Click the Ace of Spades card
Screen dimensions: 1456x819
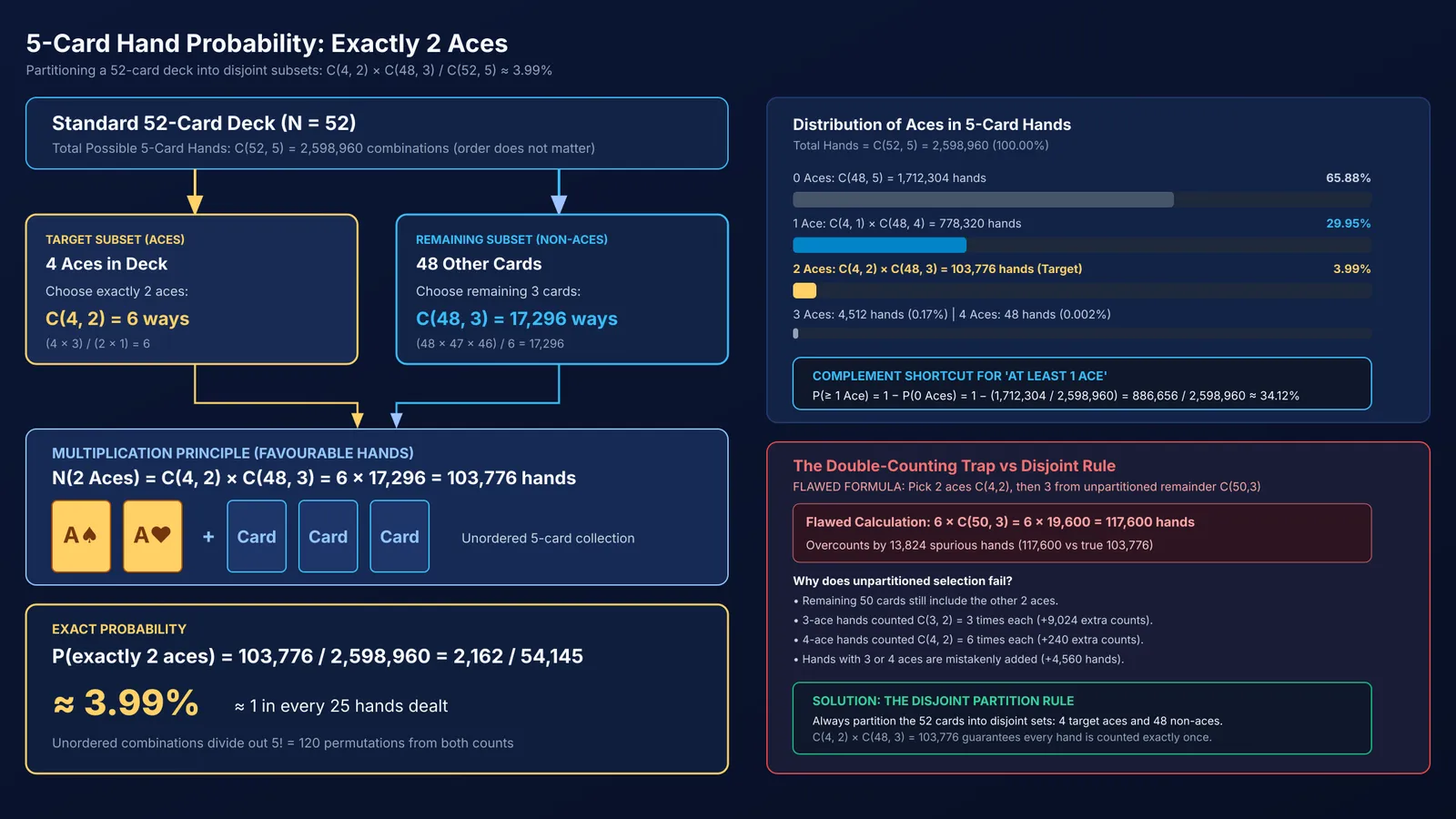[x=81, y=536]
